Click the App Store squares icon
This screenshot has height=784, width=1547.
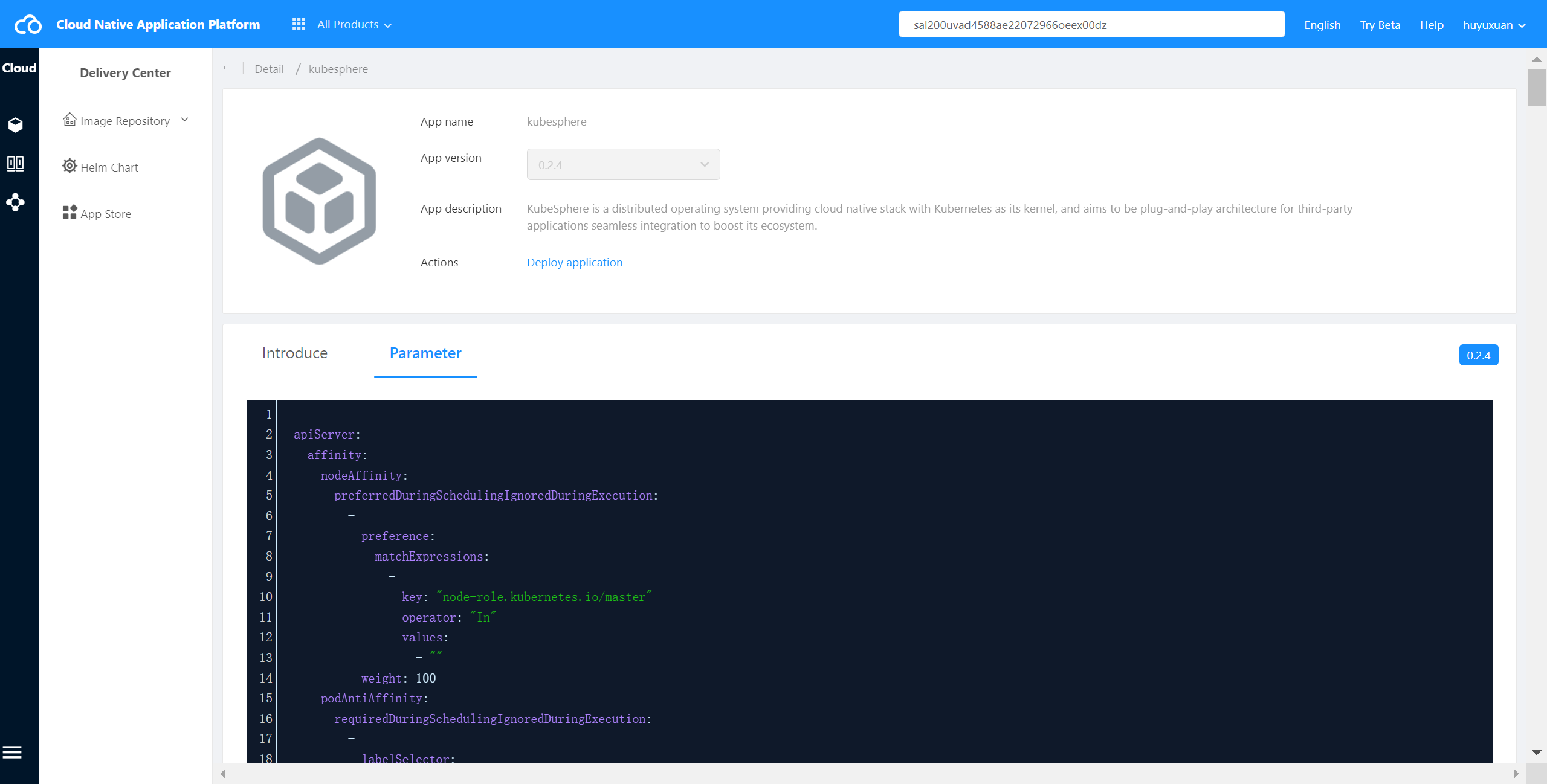click(x=70, y=213)
